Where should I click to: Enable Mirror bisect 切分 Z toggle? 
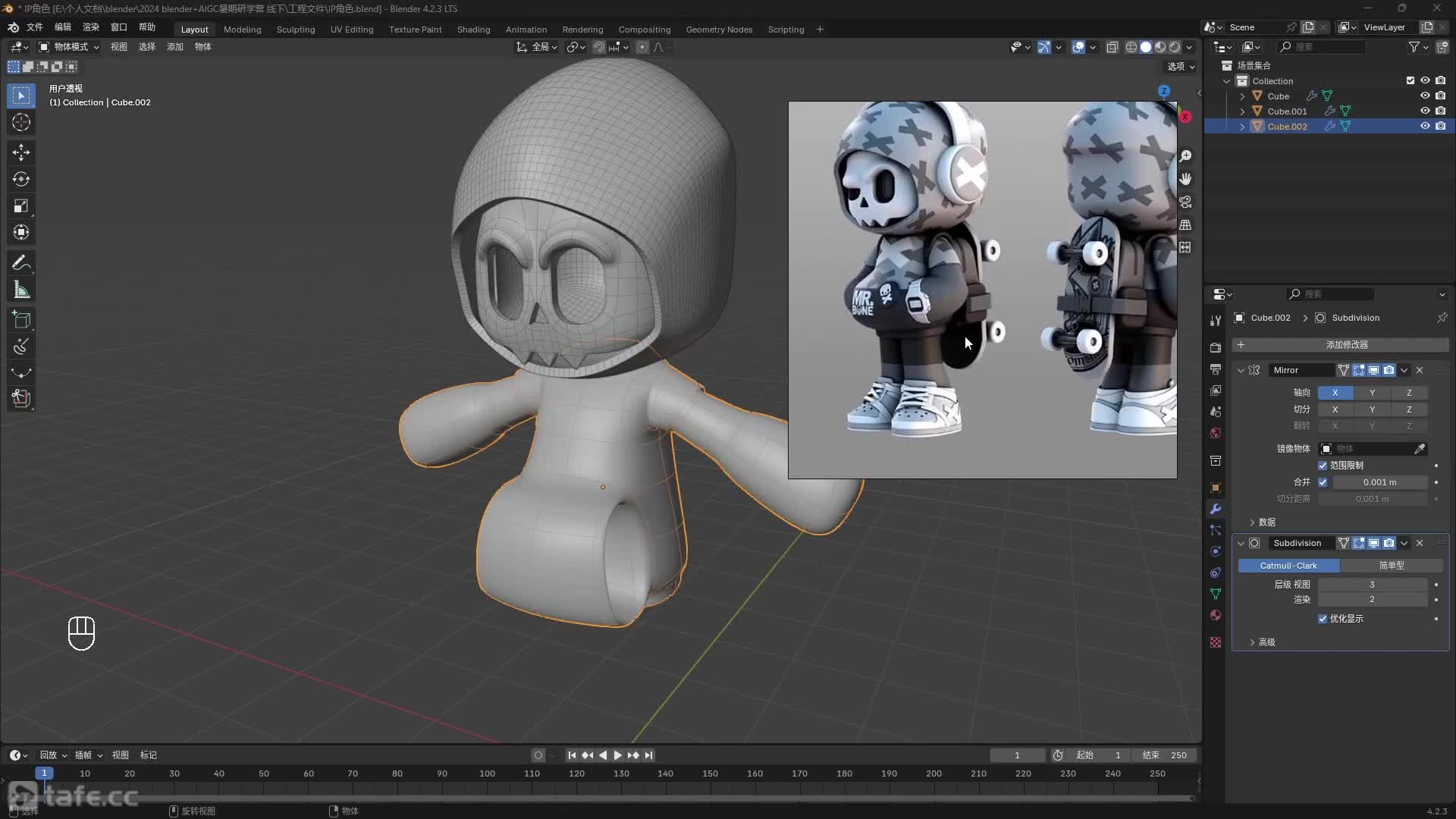1409,409
